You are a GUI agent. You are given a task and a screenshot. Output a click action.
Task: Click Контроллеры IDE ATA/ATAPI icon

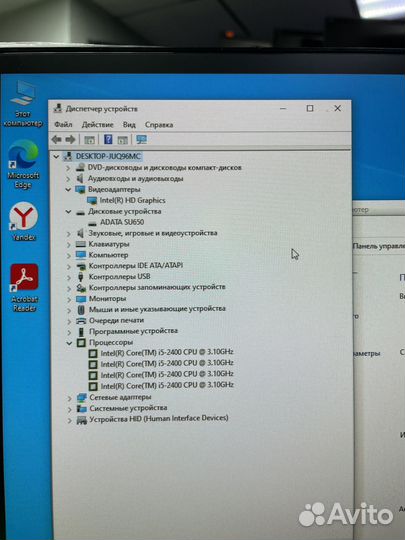81,266
